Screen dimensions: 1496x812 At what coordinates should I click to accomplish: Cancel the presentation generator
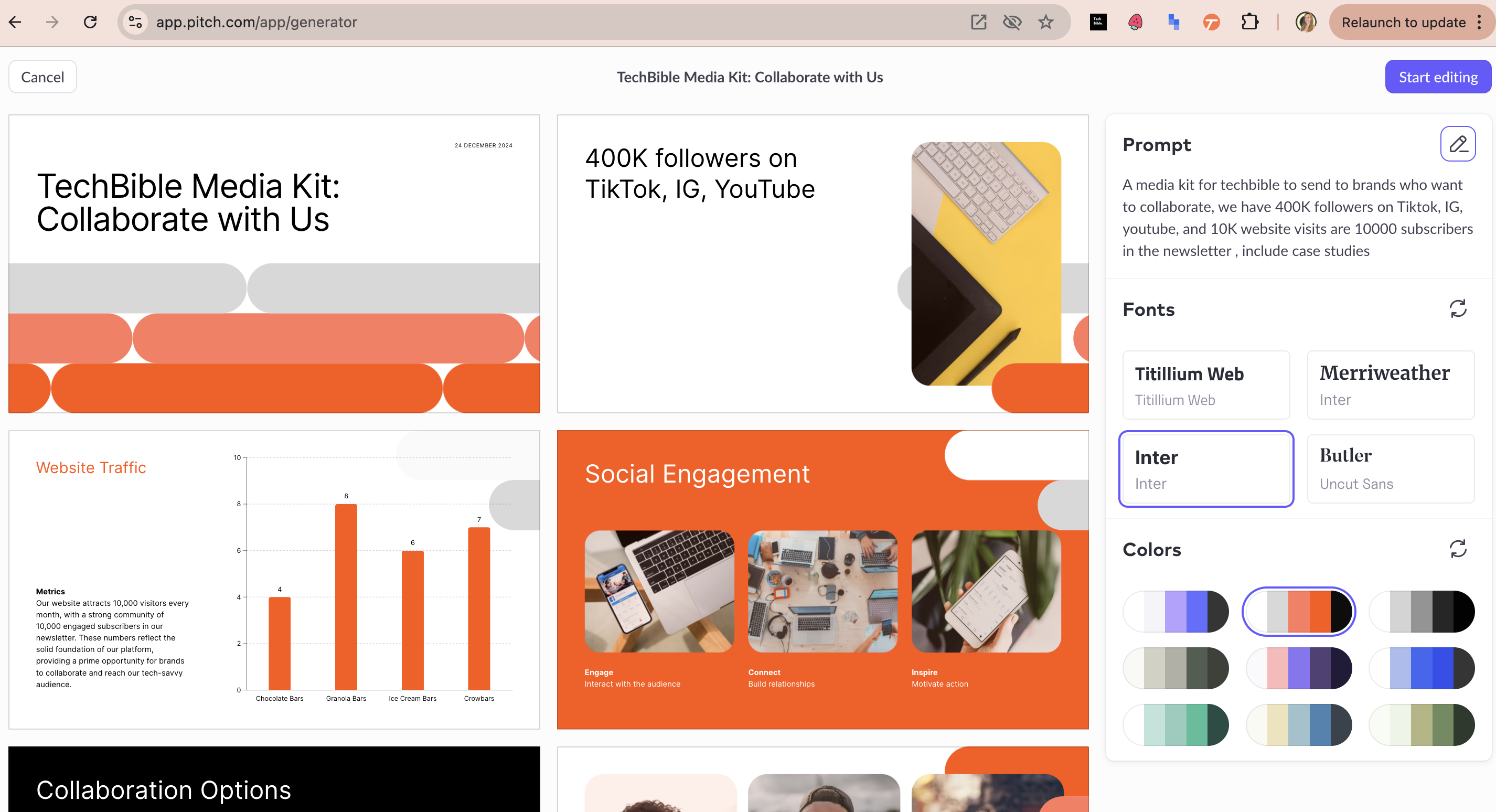click(42, 77)
